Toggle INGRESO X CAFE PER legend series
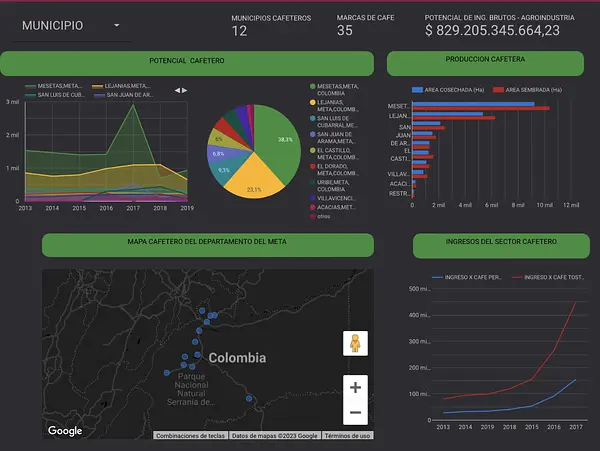 tap(472, 277)
